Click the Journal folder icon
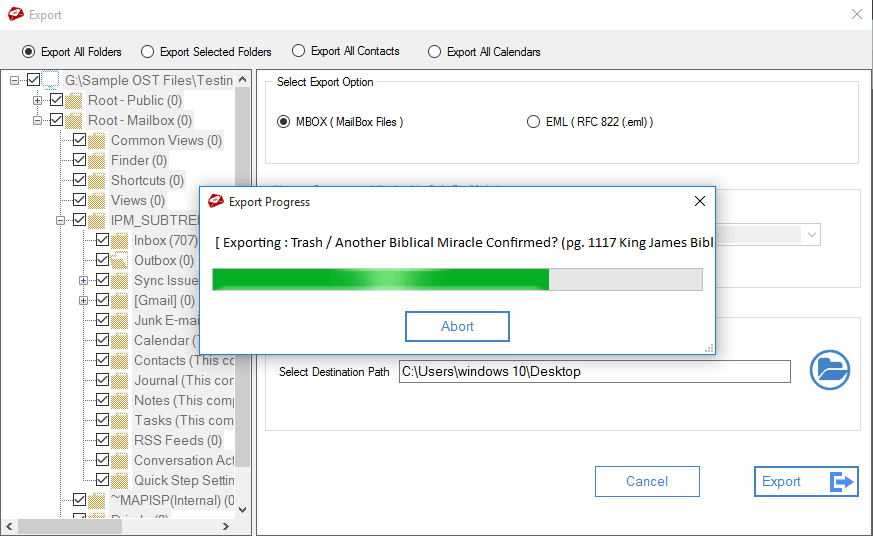 click(x=119, y=381)
